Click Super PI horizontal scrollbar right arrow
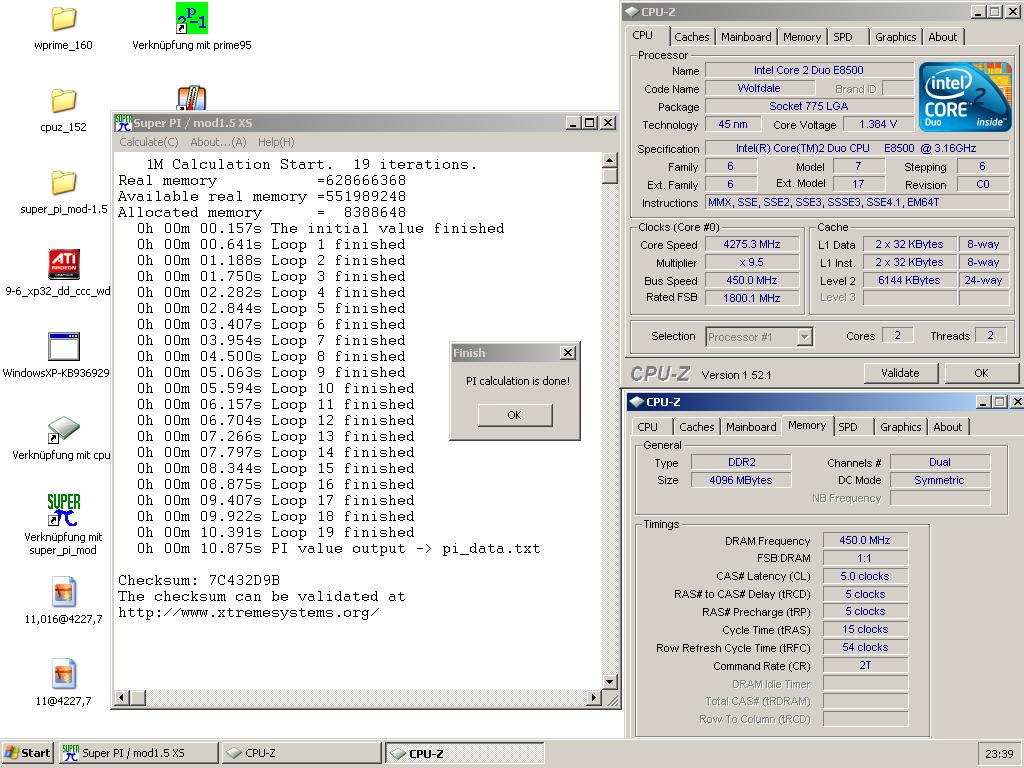Screen dimensions: 1024x768 click(593, 697)
